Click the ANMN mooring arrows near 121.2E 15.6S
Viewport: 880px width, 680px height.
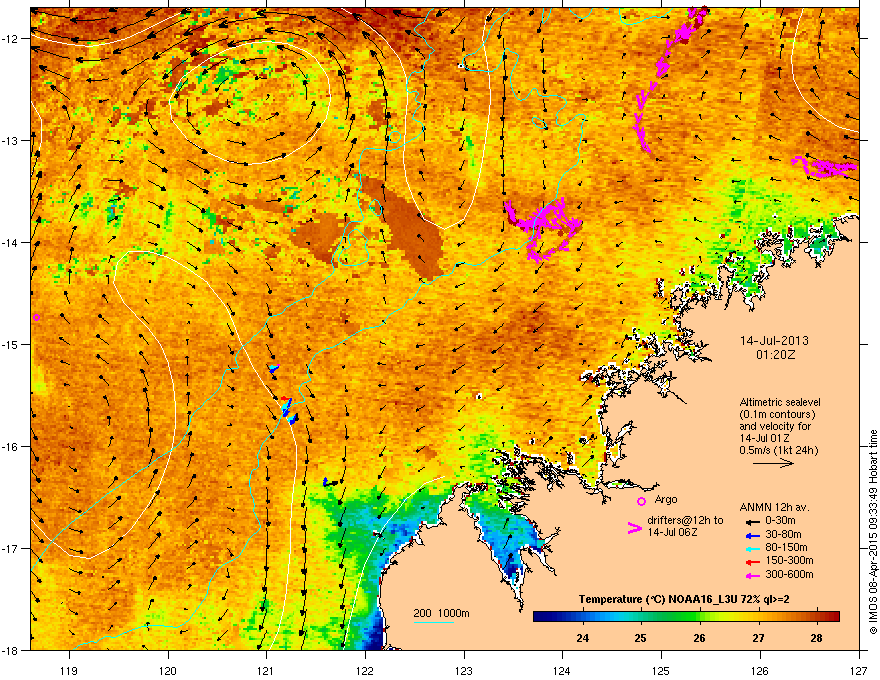pyautogui.click(x=288, y=410)
